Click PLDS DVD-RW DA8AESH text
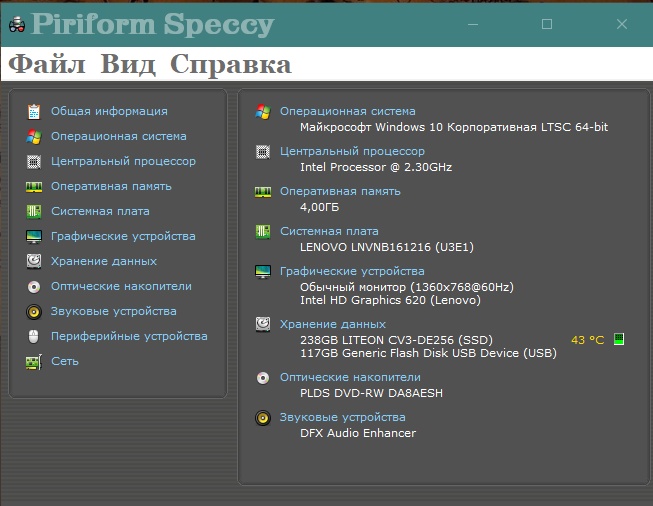The width and height of the screenshot is (653, 506). click(x=371, y=393)
